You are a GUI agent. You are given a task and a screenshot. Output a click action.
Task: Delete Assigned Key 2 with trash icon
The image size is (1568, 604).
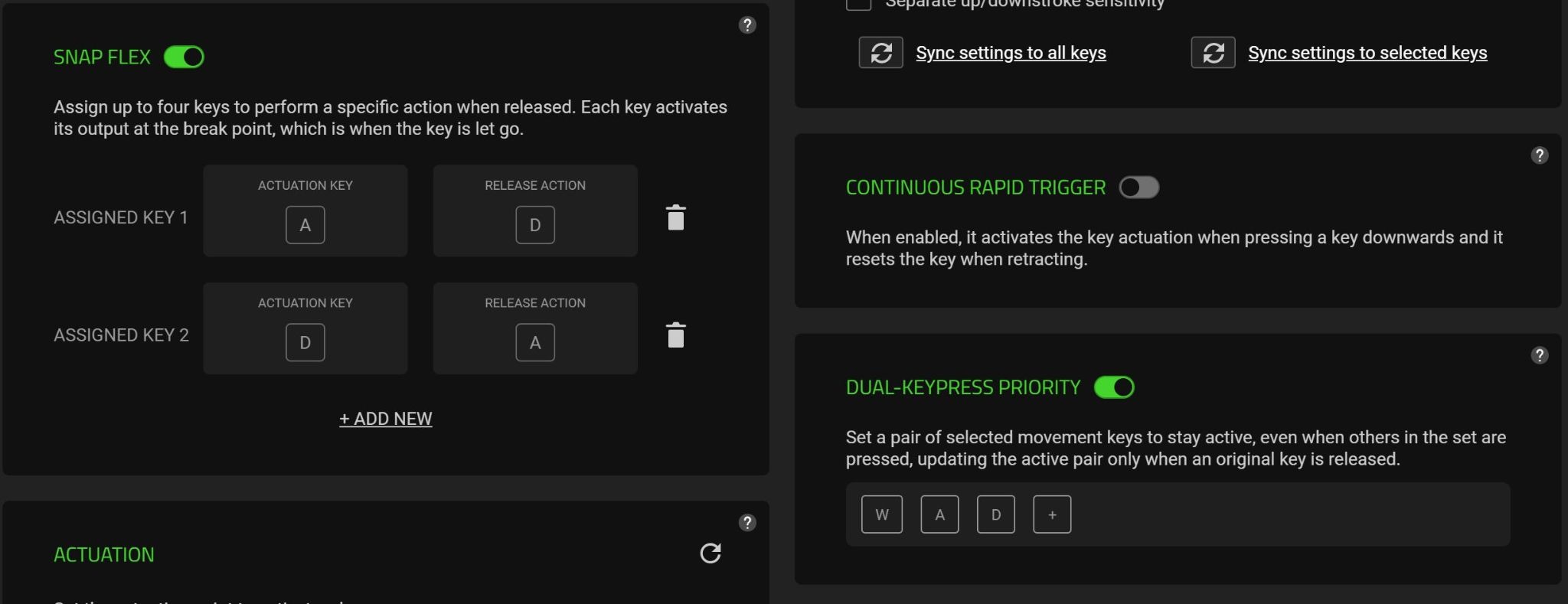pyautogui.click(x=675, y=335)
